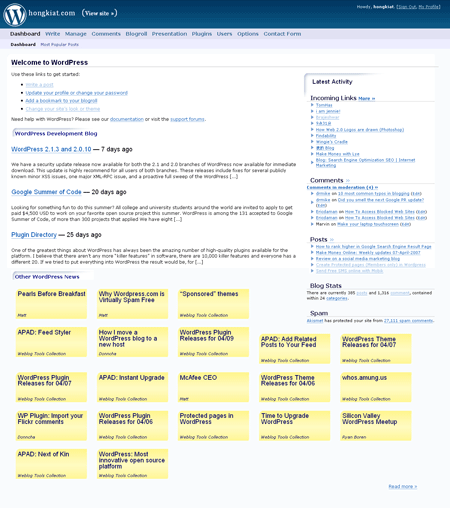The image size is (450, 508).
Task: Open the categories link in Blog Stats
Action: (337, 298)
